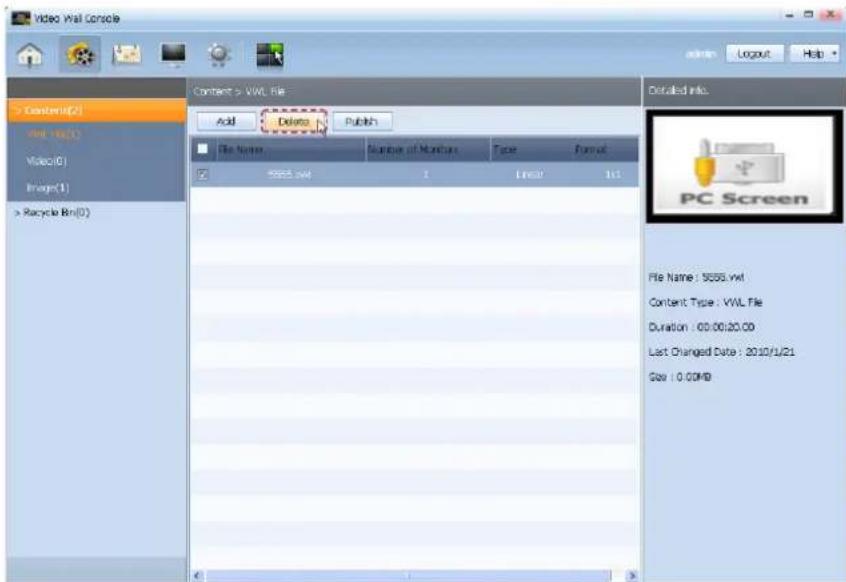This screenshot has width=846, height=582.
Task: Select VWL File under Content
Action: [53, 134]
